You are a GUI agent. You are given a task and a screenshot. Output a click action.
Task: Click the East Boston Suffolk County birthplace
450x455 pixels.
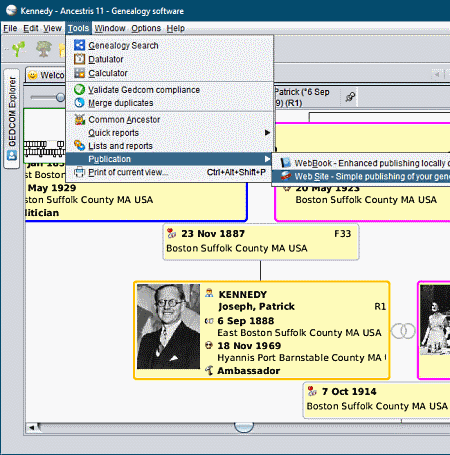point(299,333)
